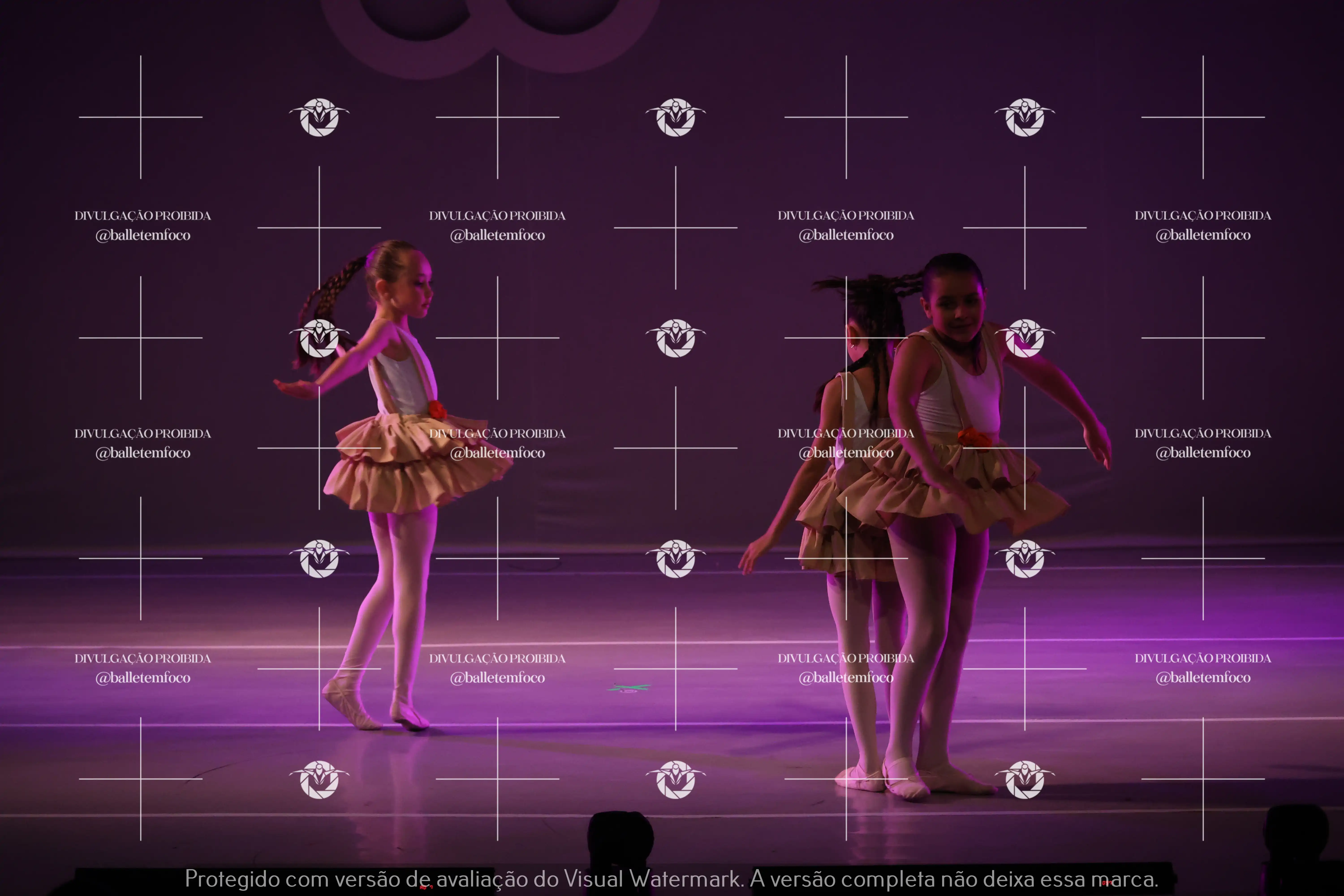Click the top-right camera flower watermark logo
Screen dimensions: 1344x896
(x=1025, y=117)
